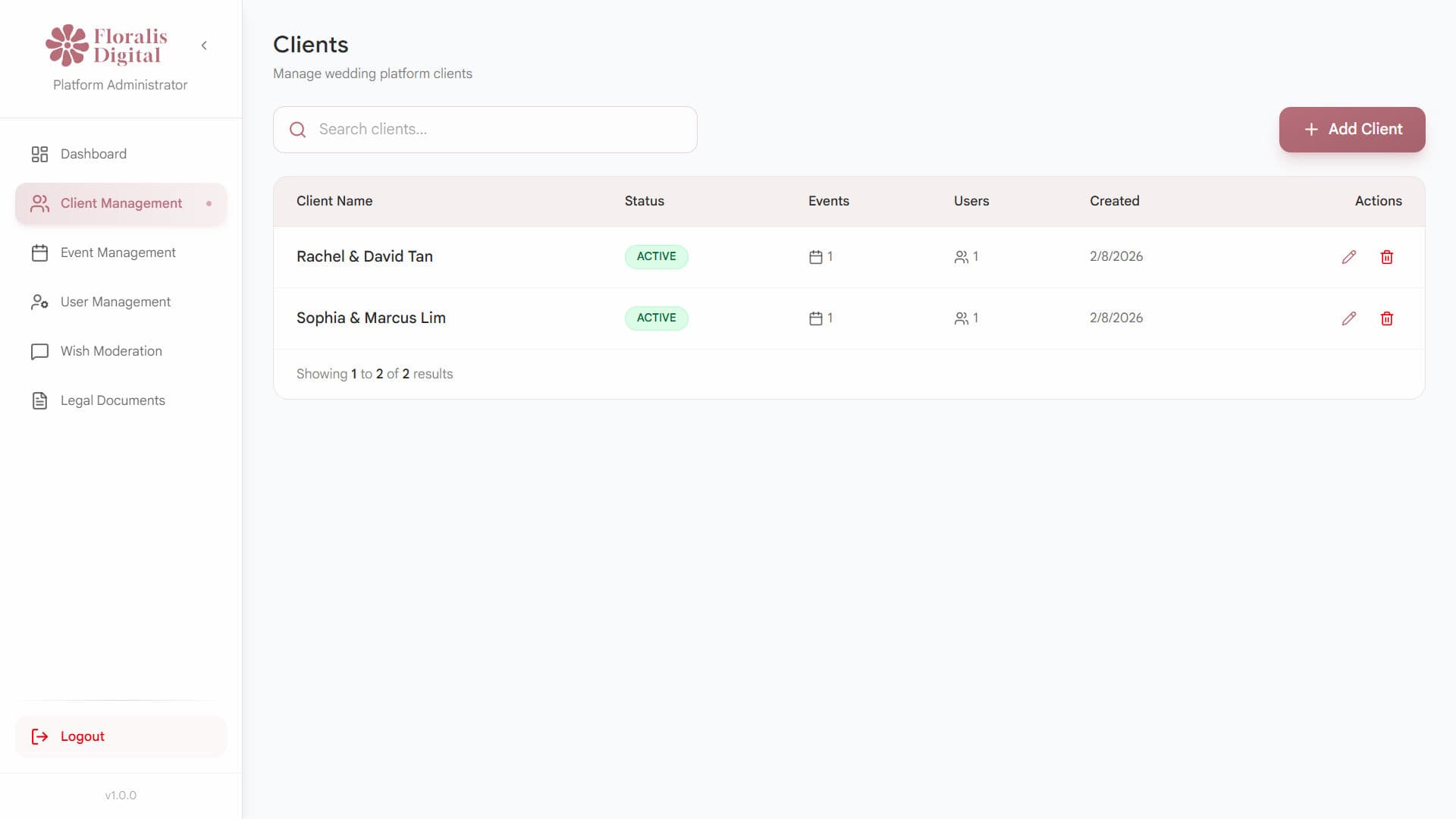Viewport: 1456px width, 819px height.
Task: Focus the Search clients input field
Action: [485, 130]
